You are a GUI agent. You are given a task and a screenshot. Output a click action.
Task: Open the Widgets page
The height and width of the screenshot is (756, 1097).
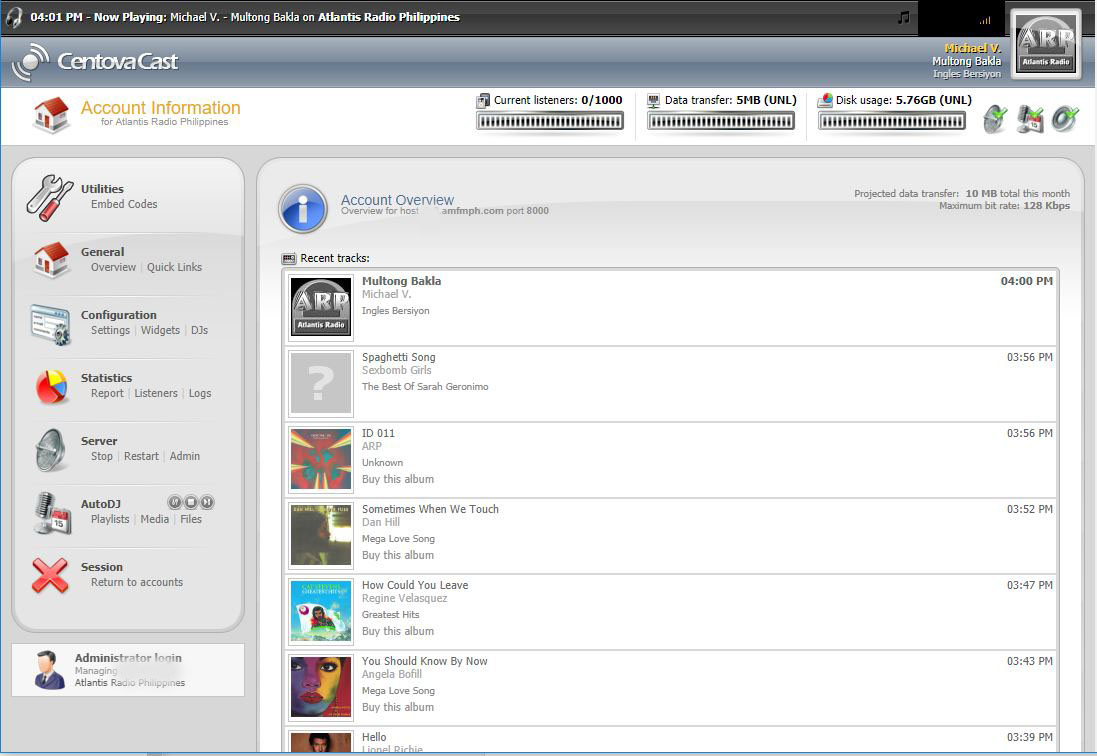[160, 330]
